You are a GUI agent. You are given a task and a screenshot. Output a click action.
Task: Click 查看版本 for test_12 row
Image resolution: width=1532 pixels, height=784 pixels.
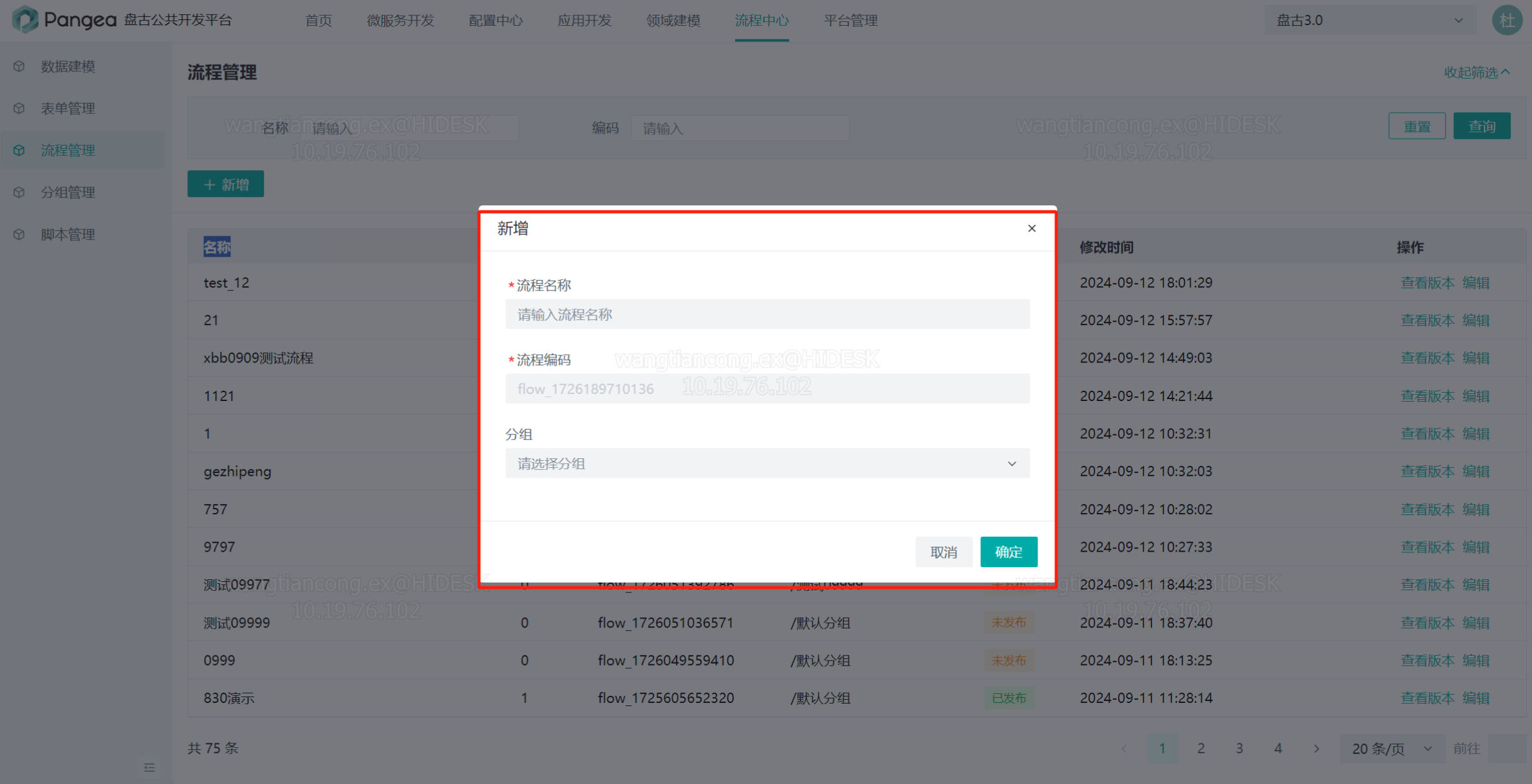tap(1428, 283)
